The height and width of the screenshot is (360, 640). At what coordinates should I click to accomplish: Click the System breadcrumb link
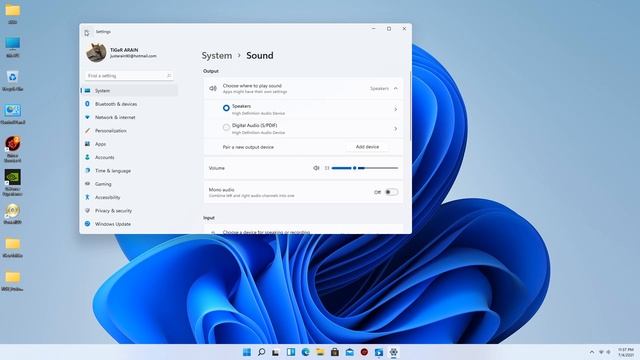click(x=217, y=56)
